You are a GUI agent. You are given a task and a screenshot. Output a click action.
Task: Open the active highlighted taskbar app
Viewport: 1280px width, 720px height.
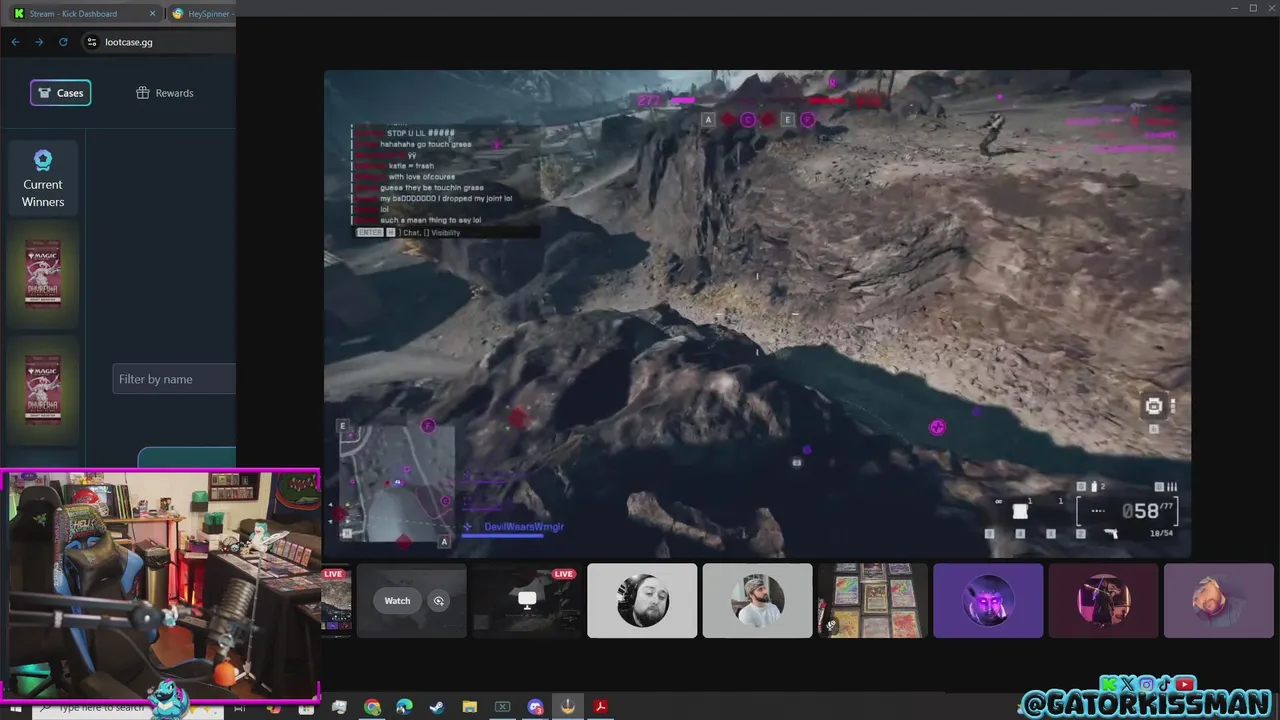pyautogui.click(x=568, y=707)
